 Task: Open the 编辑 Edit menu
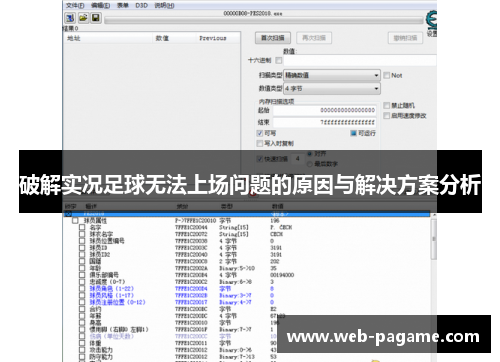point(100,5)
